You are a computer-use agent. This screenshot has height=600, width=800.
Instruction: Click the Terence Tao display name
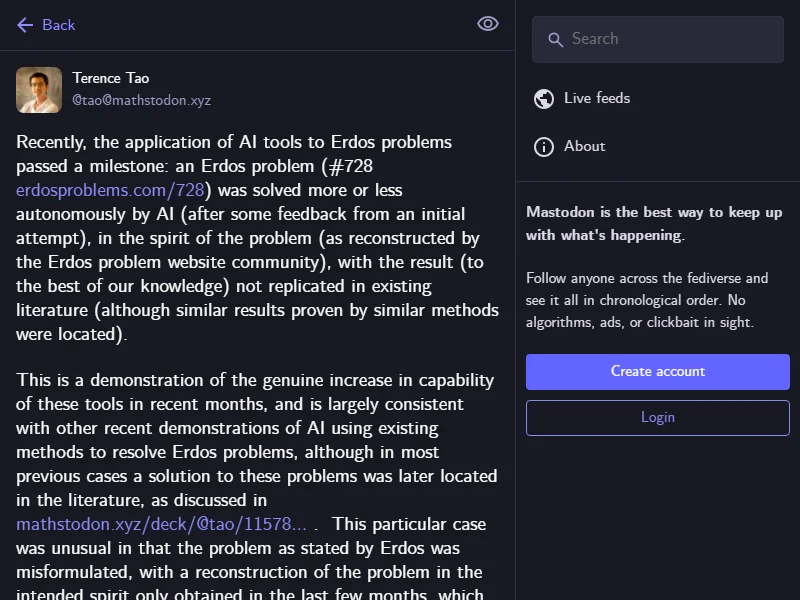click(x=111, y=78)
